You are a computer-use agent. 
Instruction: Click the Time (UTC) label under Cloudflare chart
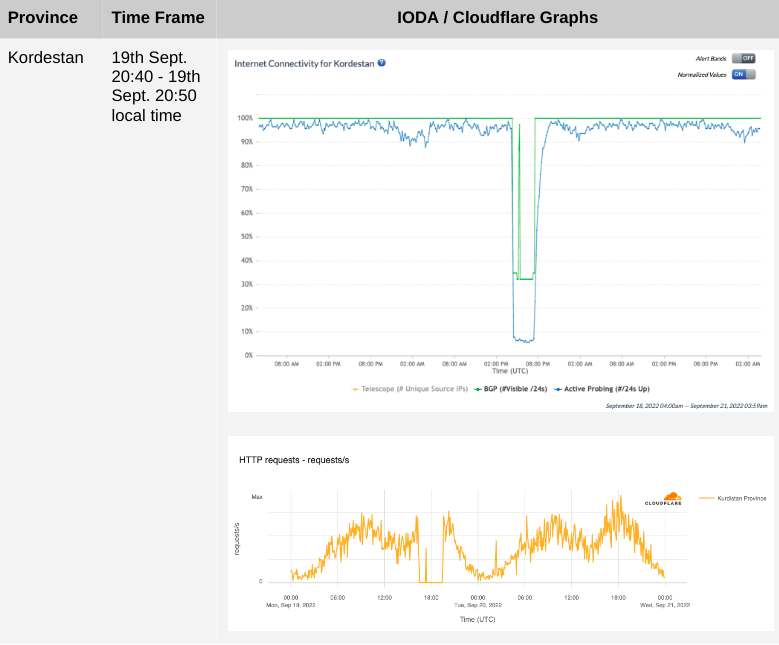click(x=477, y=620)
